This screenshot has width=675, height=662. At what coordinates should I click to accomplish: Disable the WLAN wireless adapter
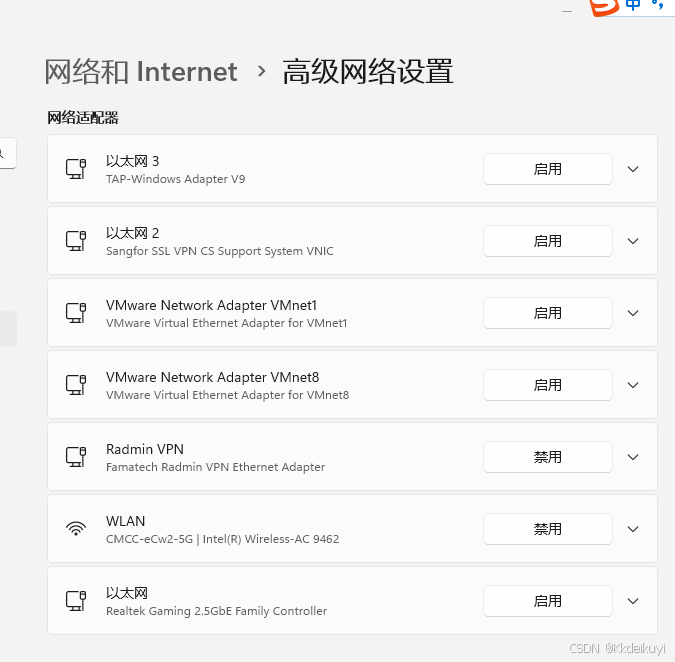547,529
